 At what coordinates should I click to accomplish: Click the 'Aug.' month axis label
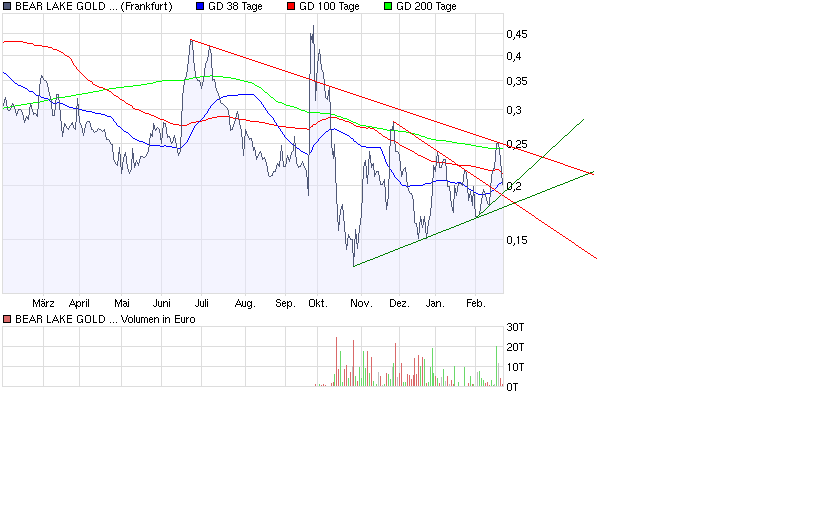(x=245, y=304)
